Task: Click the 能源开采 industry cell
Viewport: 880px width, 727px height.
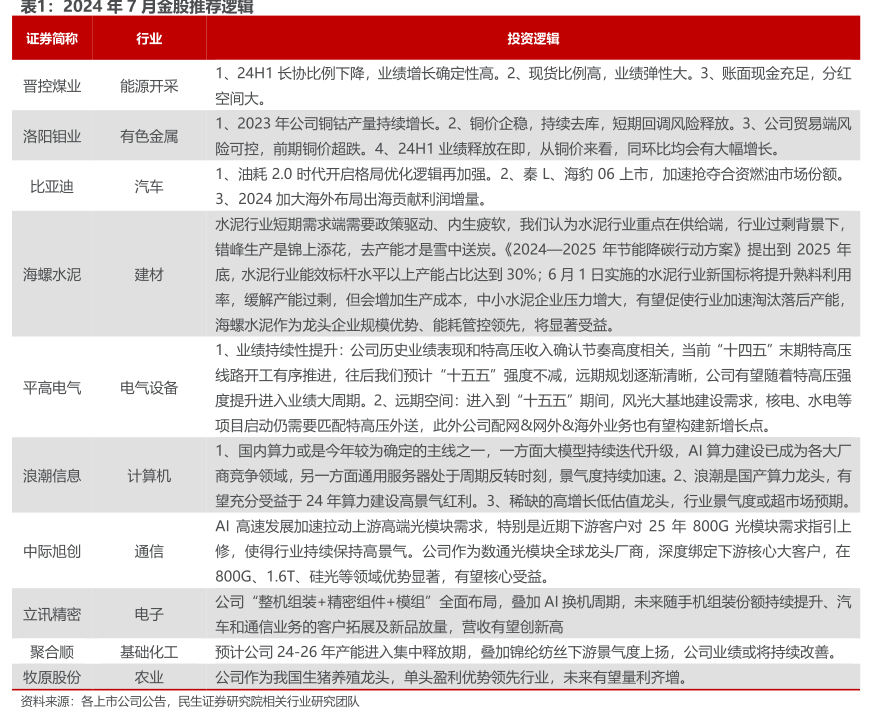Action: point(148,86)
